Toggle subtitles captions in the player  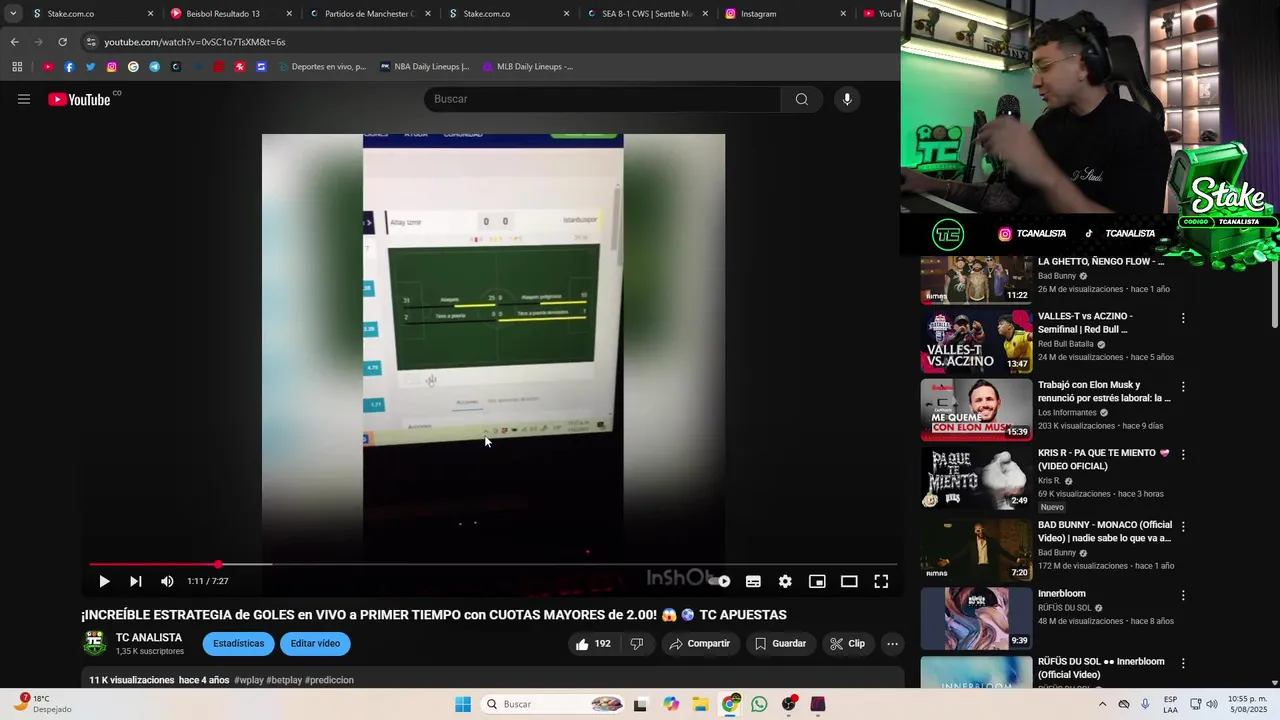(x=753, y=581)
